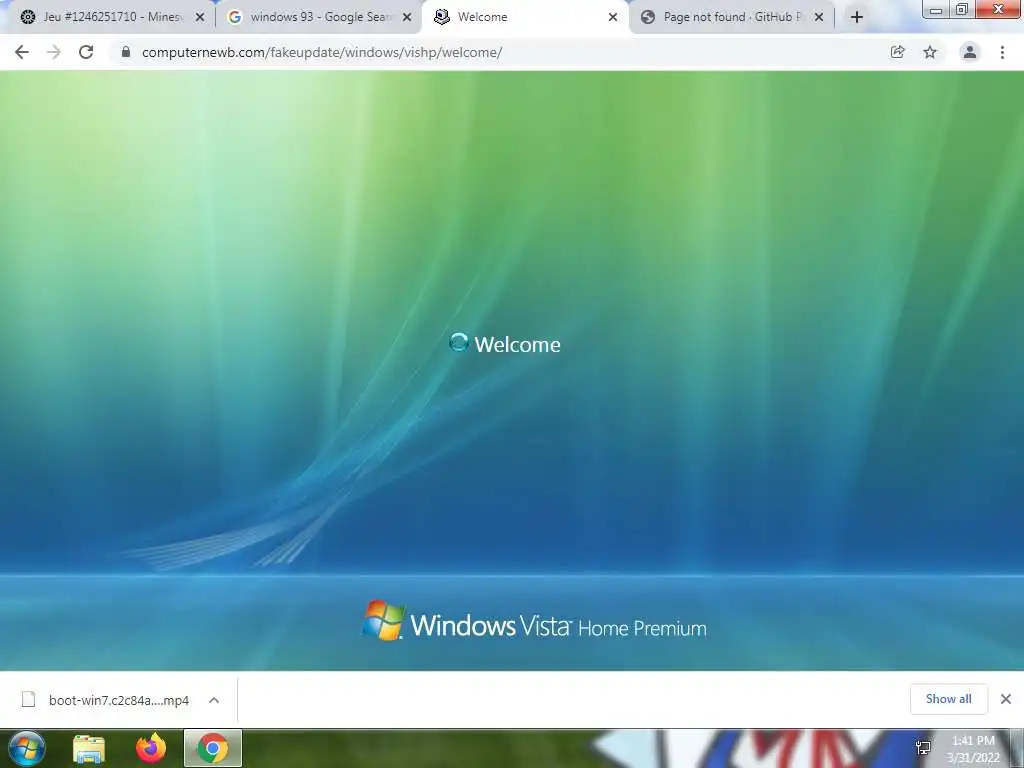The height and width of the screenshot is (768, 1024).
Task: Open a new browser tab
Action: coord(857,17)
